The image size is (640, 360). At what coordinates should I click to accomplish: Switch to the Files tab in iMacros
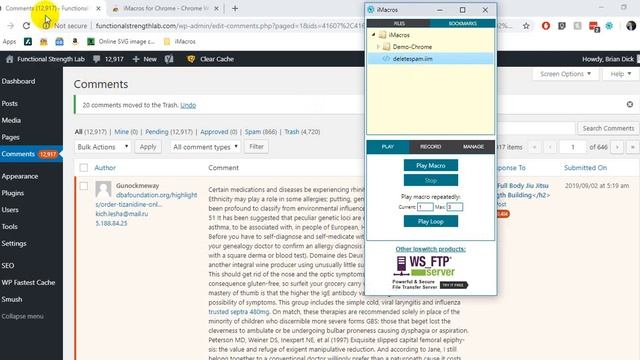[x=399, y=23]
